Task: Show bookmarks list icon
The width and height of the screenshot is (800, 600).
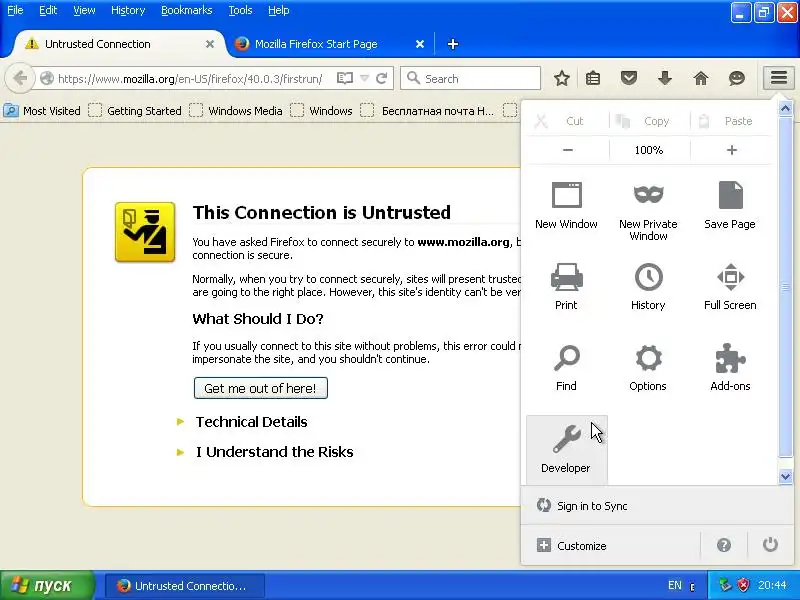Action: [x=593, y=78]
